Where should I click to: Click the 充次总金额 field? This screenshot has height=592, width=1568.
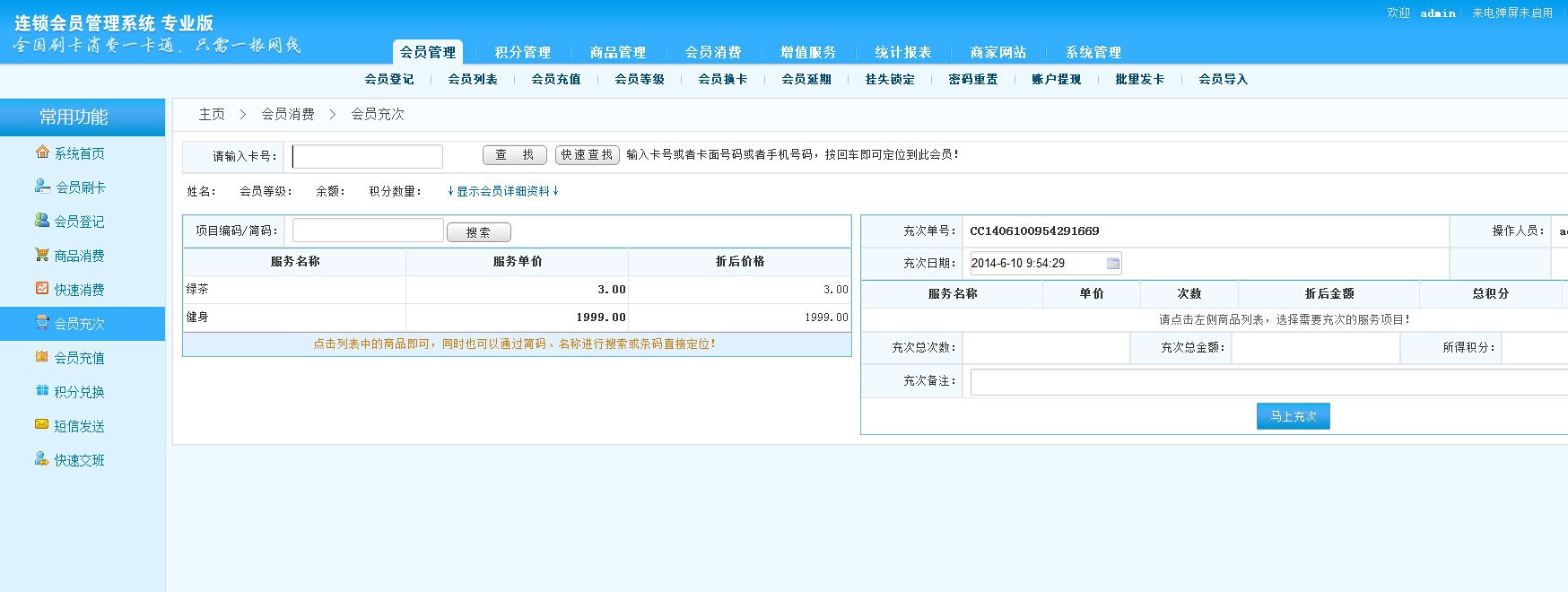tap(1316, 347)
